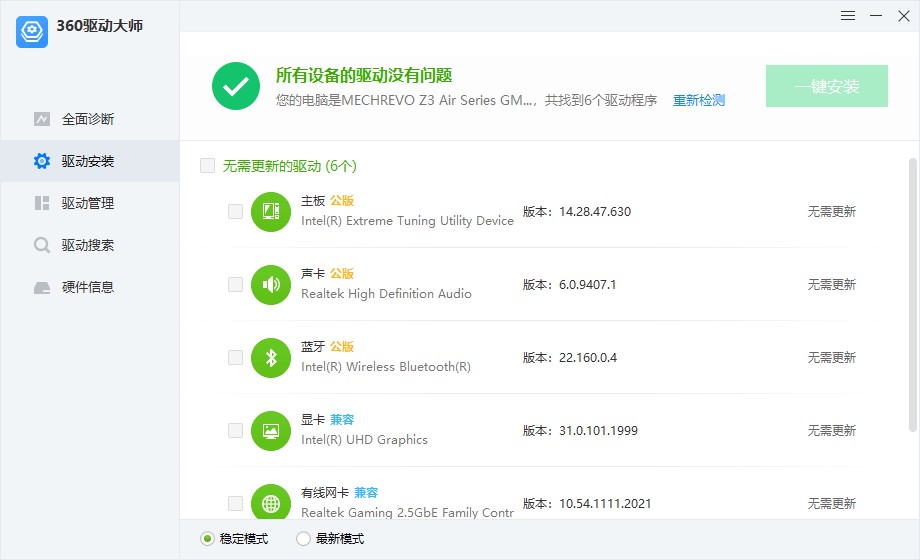920x560 pixels.
Task: Click the 蓝牙 Bluetooth device icon
Action: coord(270,358)
